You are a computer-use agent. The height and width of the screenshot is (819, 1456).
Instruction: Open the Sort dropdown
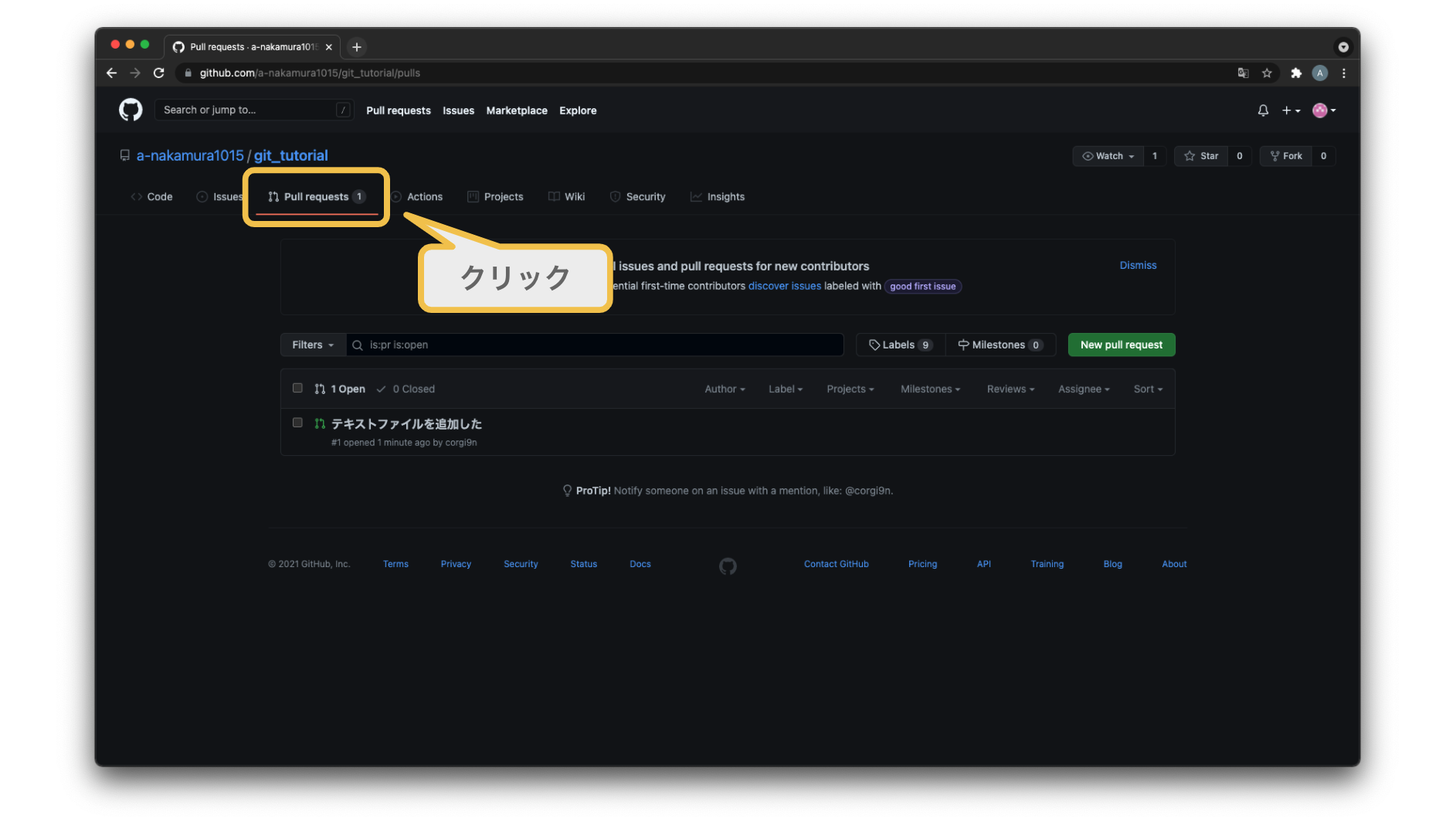tap(1148, 389)
